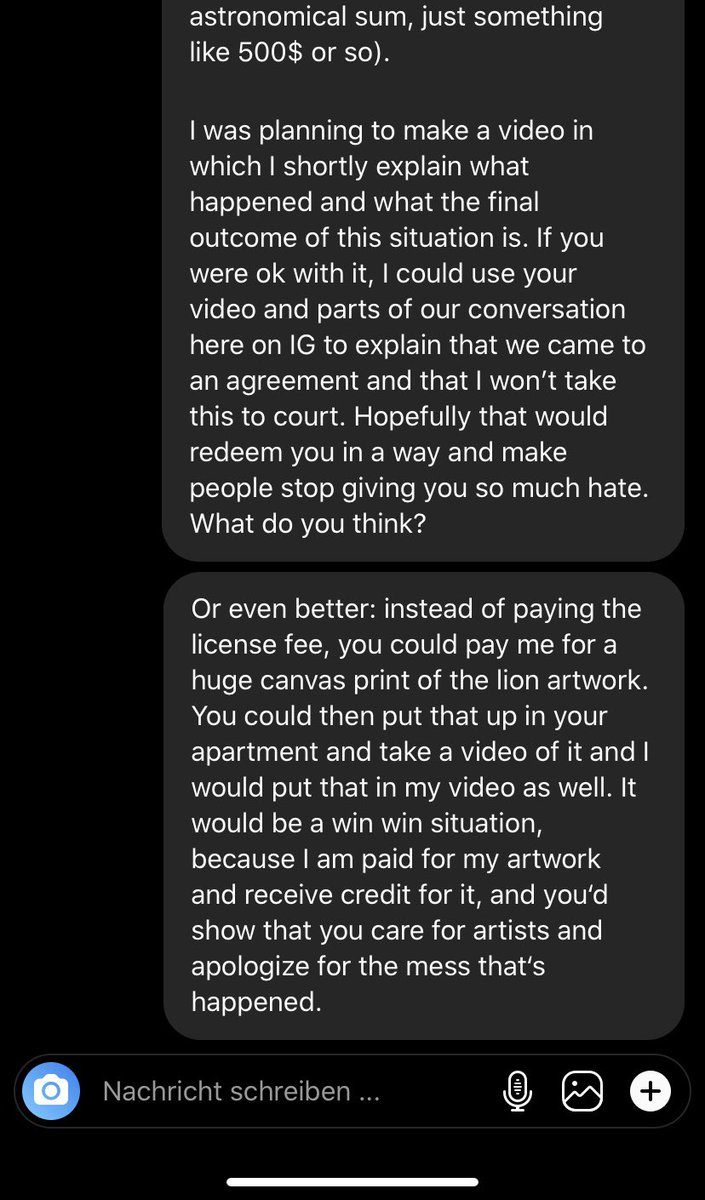
Task: Tap the line 'here on IG to explain that we came to'
Action: (418, 345)
